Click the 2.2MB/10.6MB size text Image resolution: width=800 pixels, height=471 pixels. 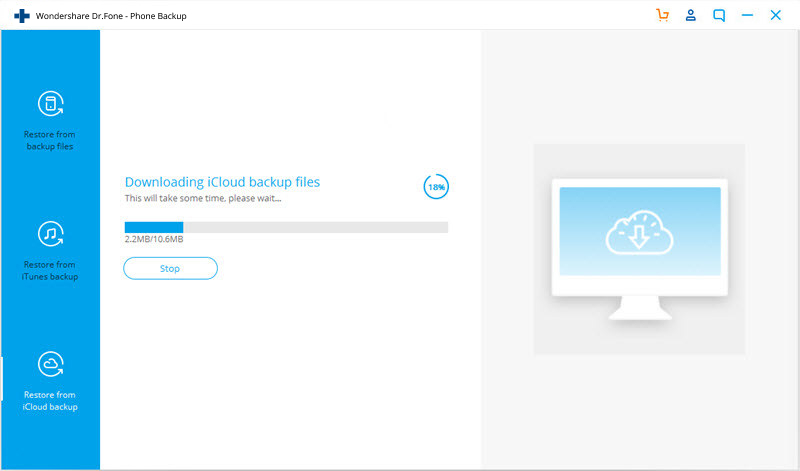tap(154, 239)
